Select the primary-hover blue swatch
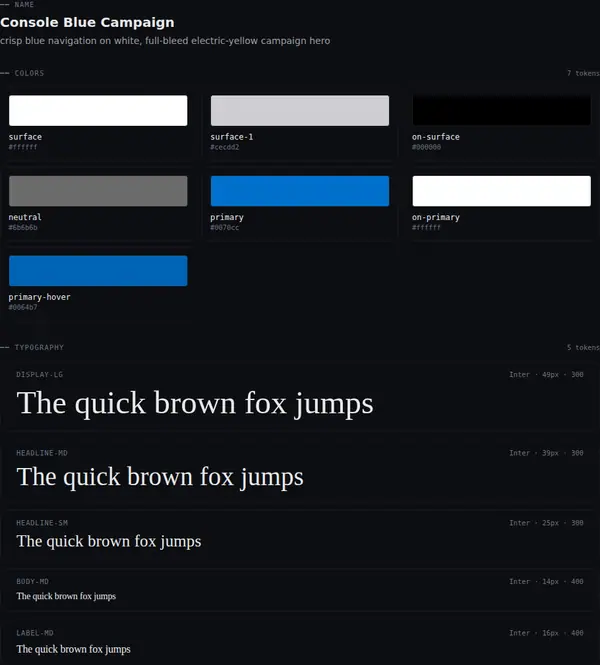Screen dimensions: 600x665 pos(98,271)
